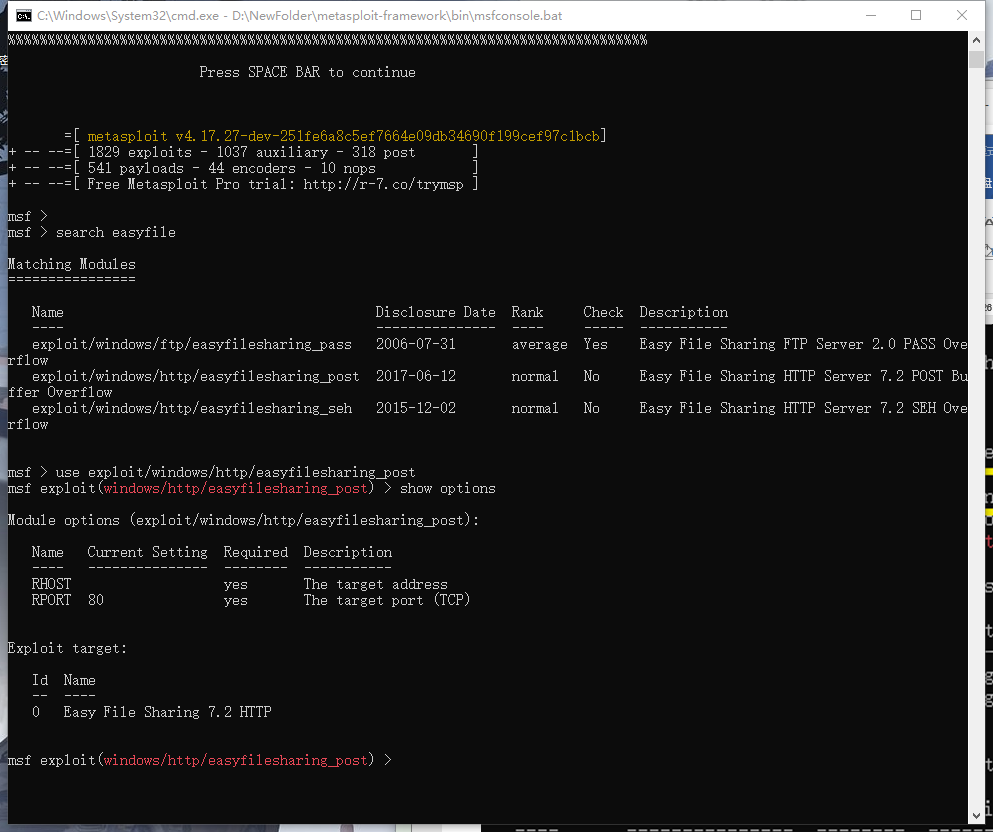Click the metasploit v4.17.27-dev version line

pyautogui.click(x=343, y=136)
